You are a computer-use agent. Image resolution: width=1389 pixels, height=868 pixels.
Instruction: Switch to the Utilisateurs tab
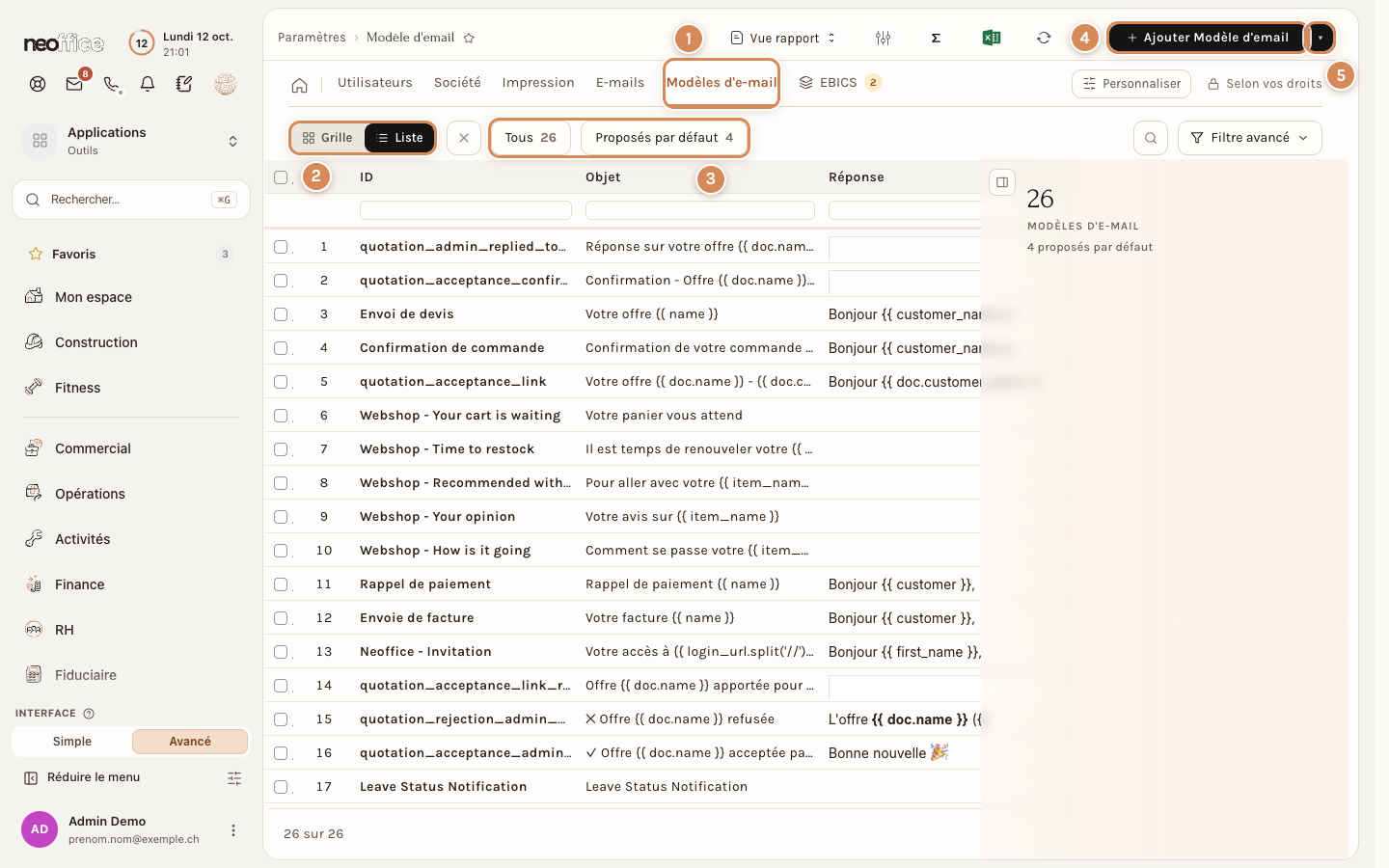click(x=375, y=83)
